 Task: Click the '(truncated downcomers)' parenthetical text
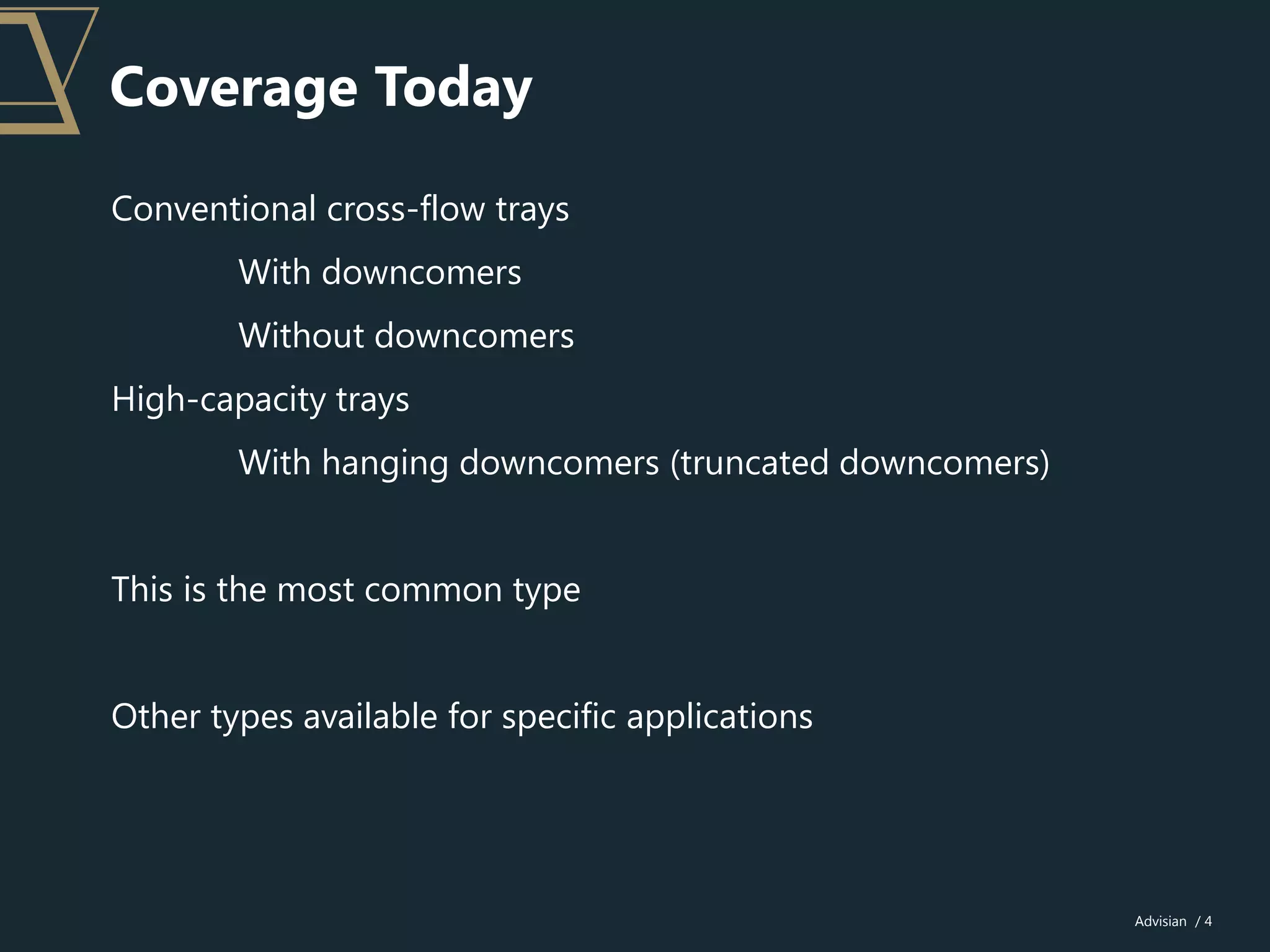[859, 462]
